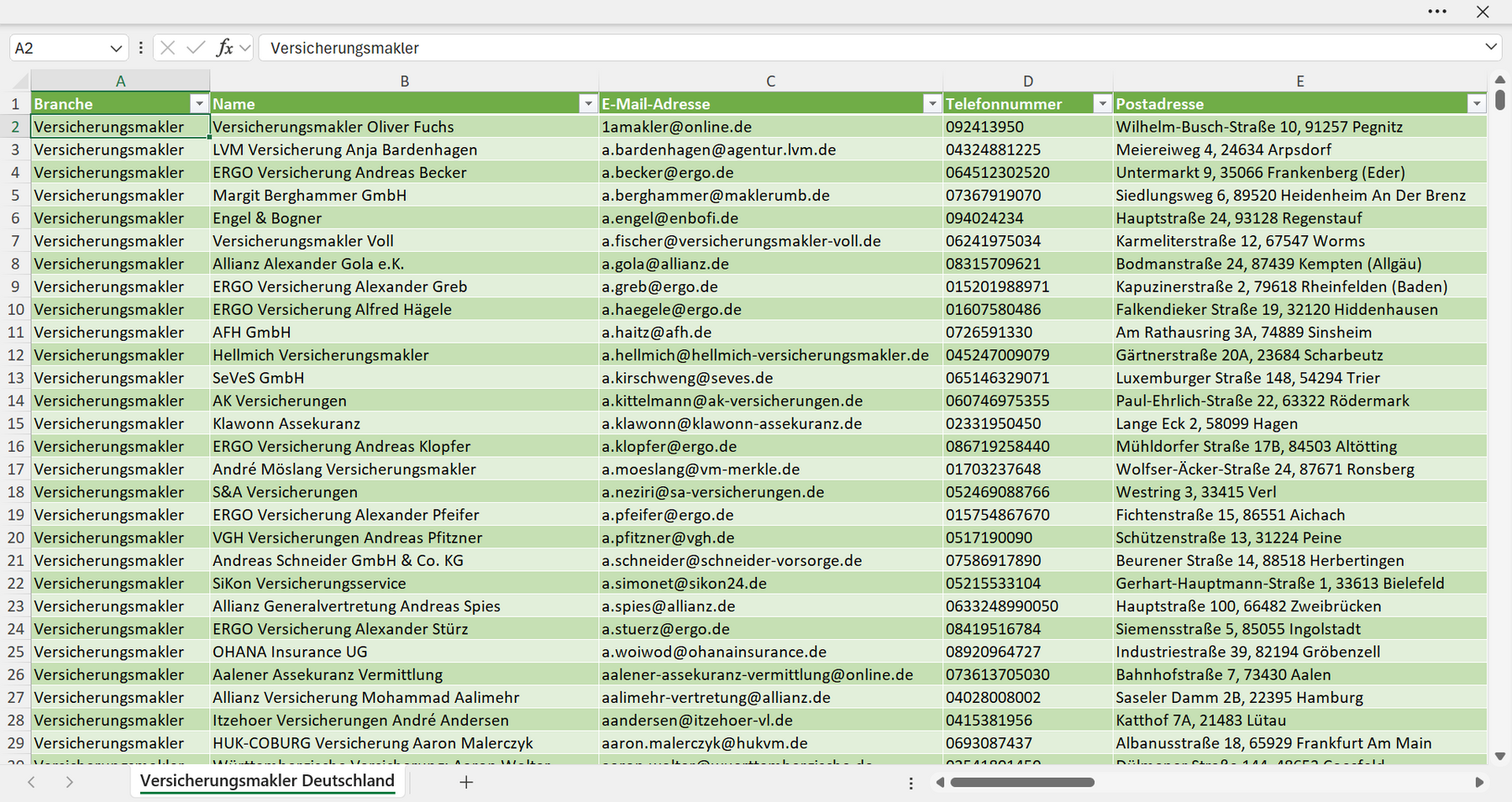Open the insert function fx button
The width and height of the screenshot is (1512, 802).
coord(224,48)
